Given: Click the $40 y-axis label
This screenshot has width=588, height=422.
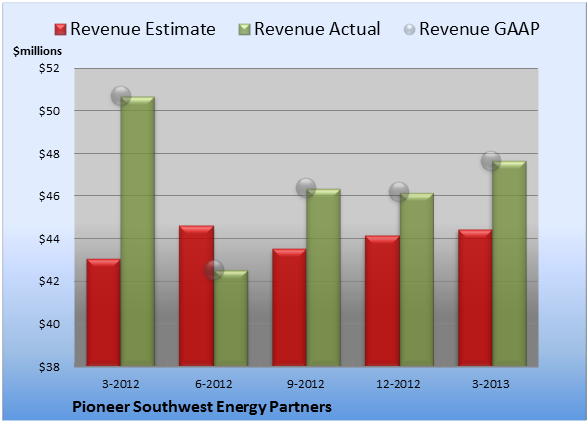Looking at the screenshot, I should click(x=49, y=324).
